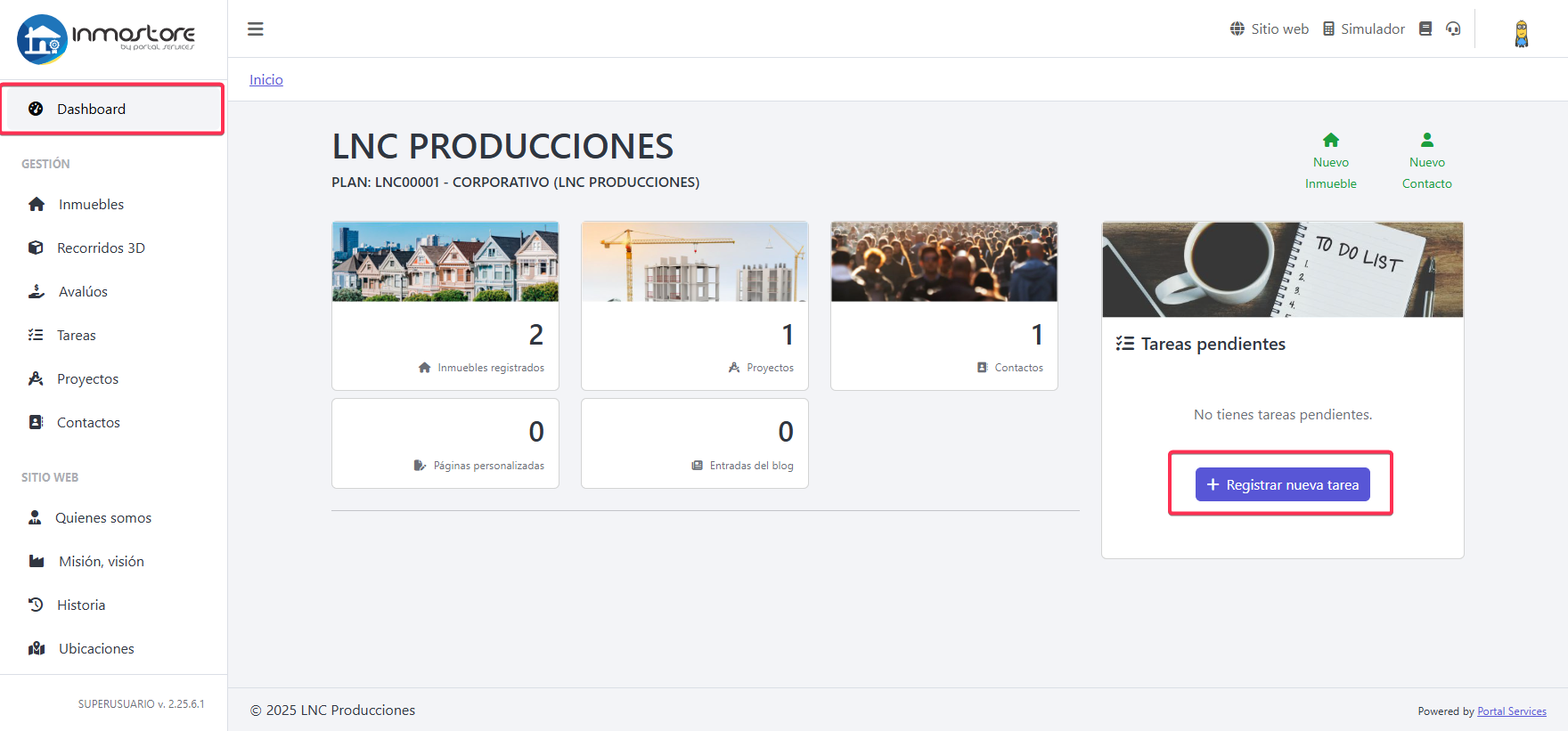Click the LNC PRODUCCIONES heading
Viewport: 1568px width, 731px height.
502,146
